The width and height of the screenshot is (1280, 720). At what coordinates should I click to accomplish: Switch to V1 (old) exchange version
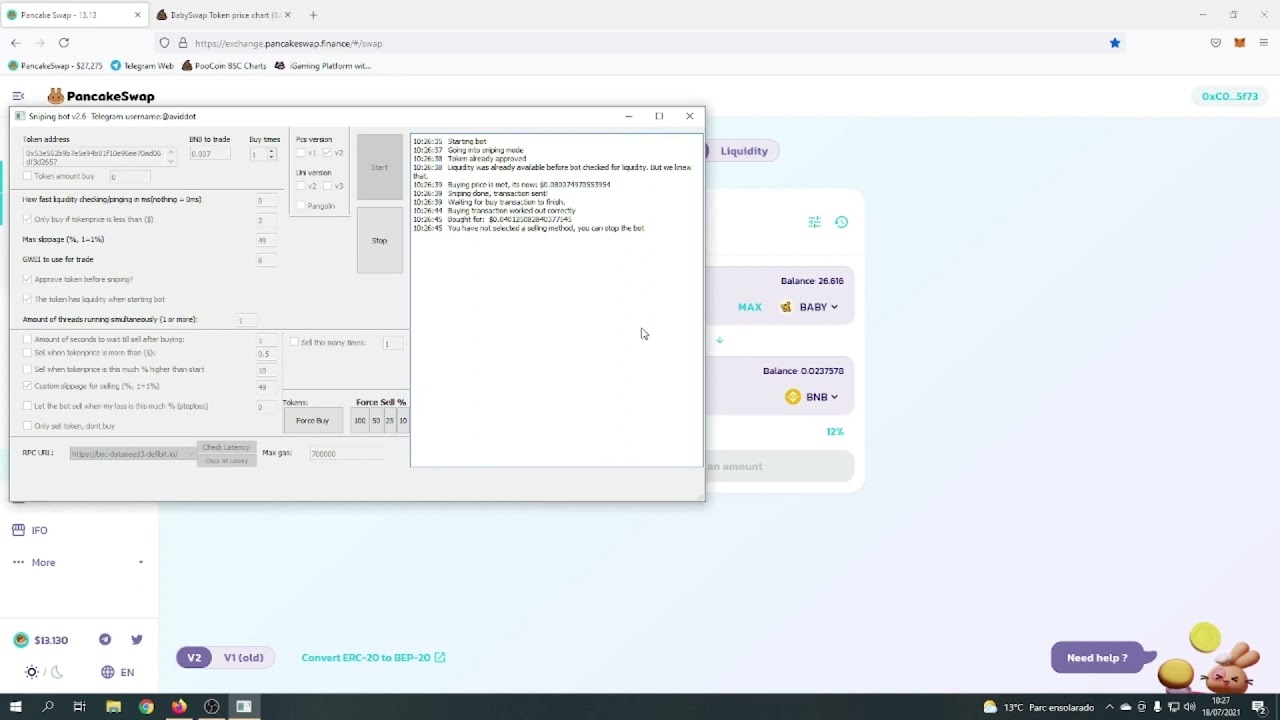click(244, 658)
